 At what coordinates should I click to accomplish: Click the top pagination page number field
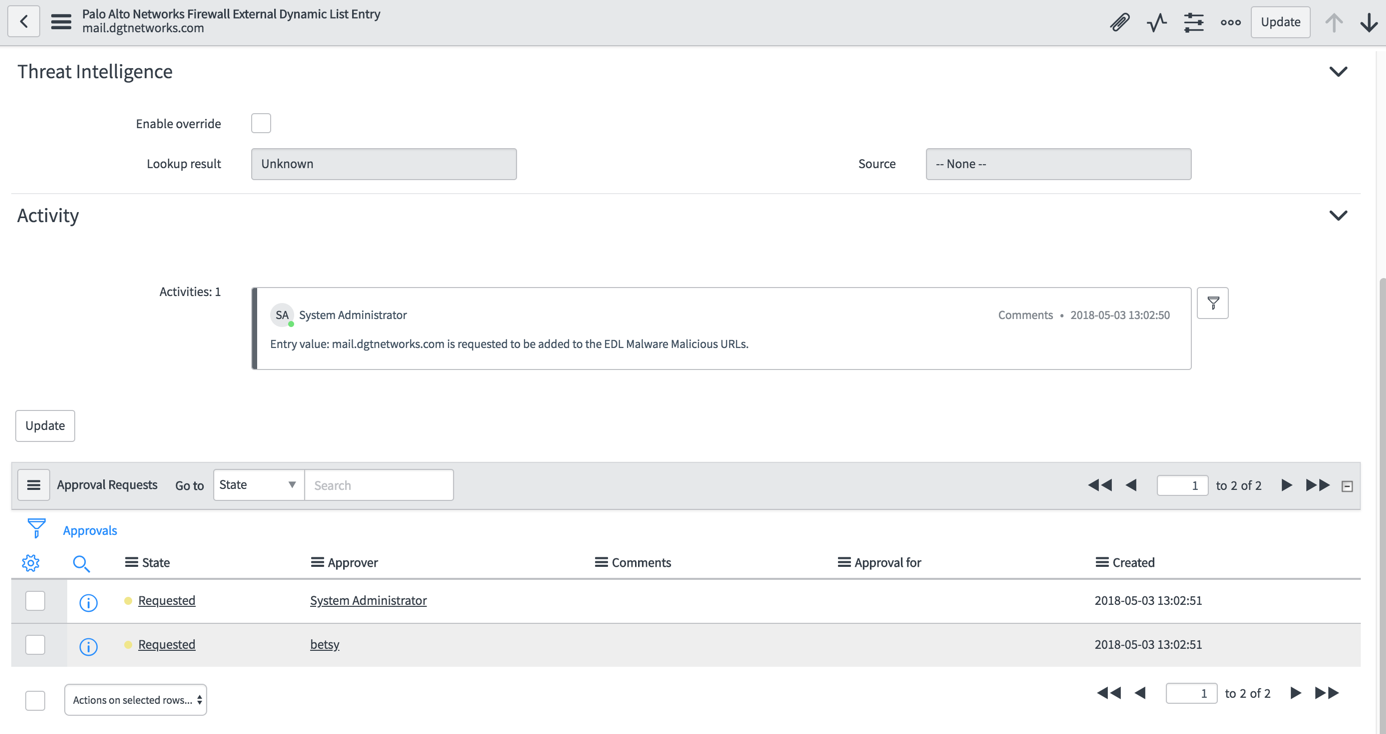tap(1182, 486)
